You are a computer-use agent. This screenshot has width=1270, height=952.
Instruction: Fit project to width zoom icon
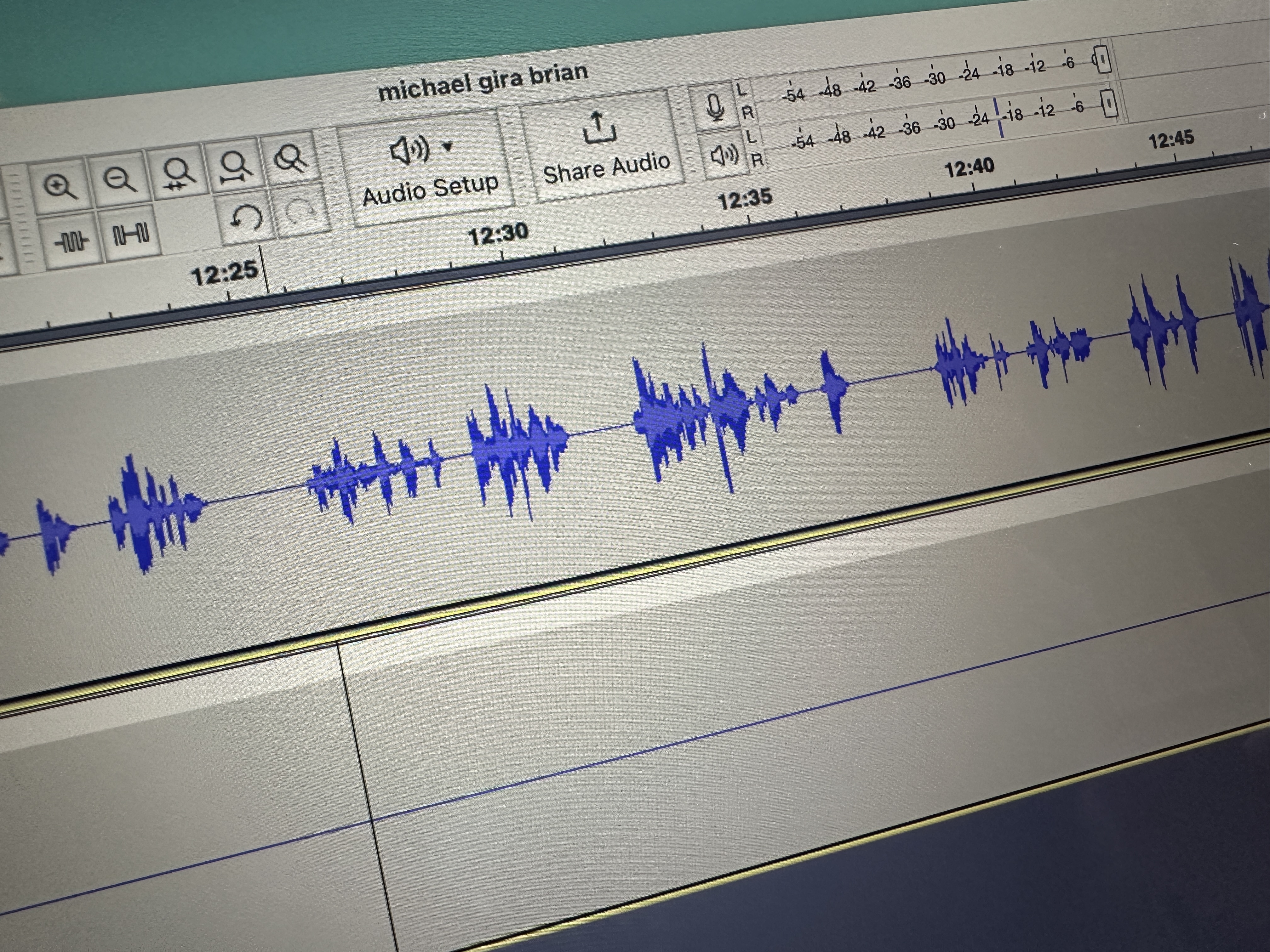point(235,165)
